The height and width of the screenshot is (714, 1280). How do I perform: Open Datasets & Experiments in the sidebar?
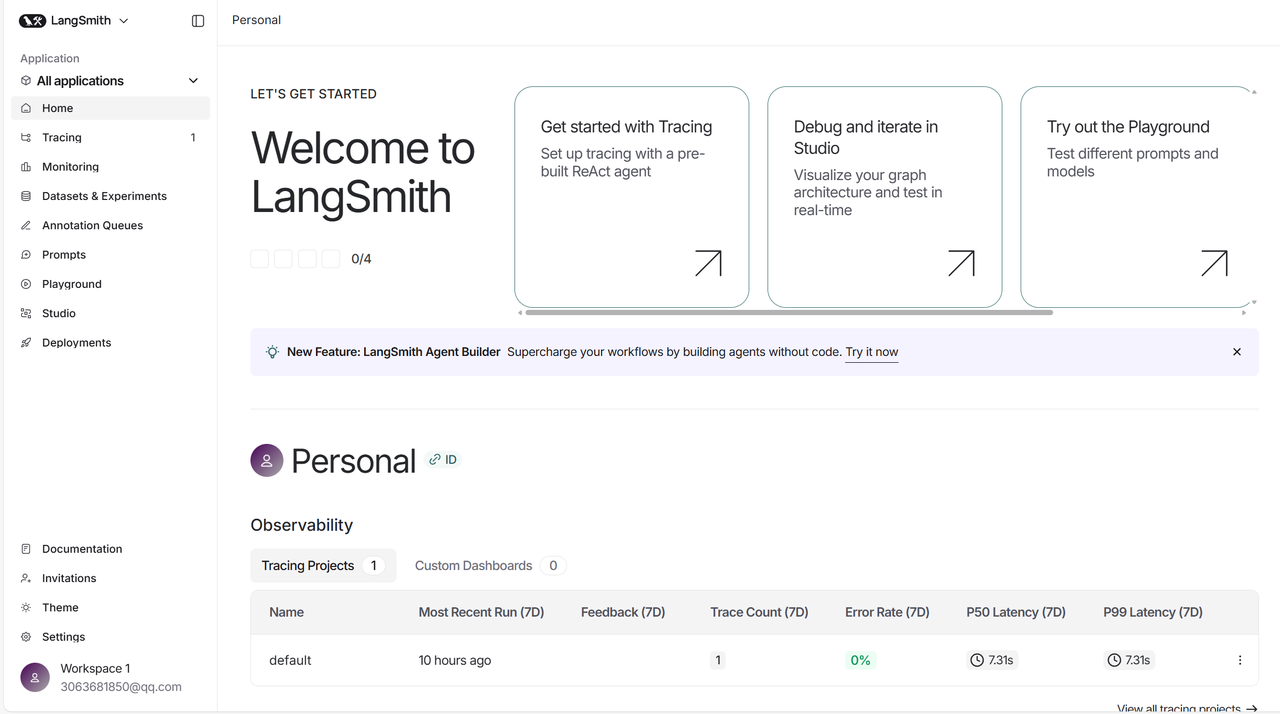[x=110, y=196]
